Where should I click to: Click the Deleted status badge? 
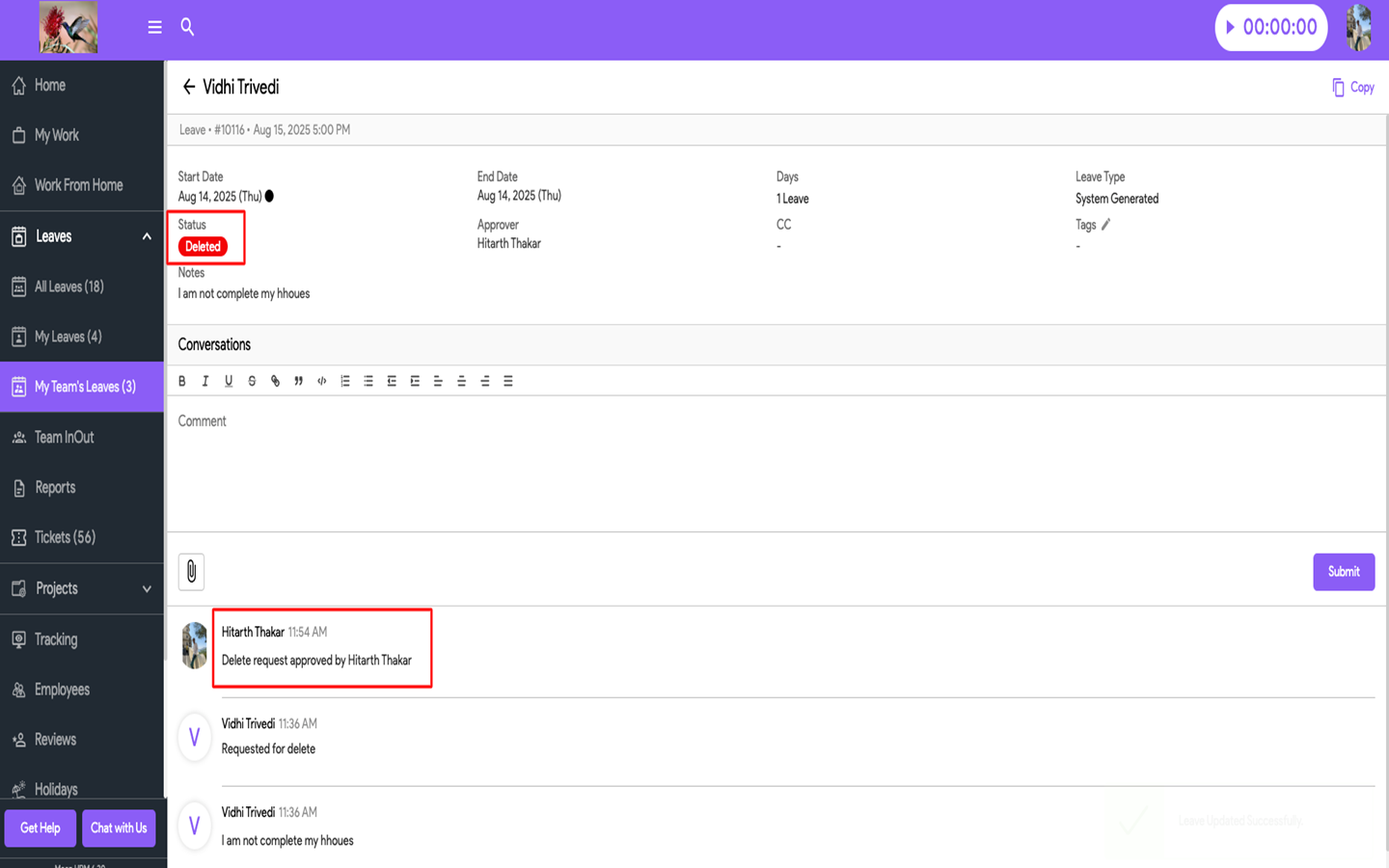[x=203, y=247]
